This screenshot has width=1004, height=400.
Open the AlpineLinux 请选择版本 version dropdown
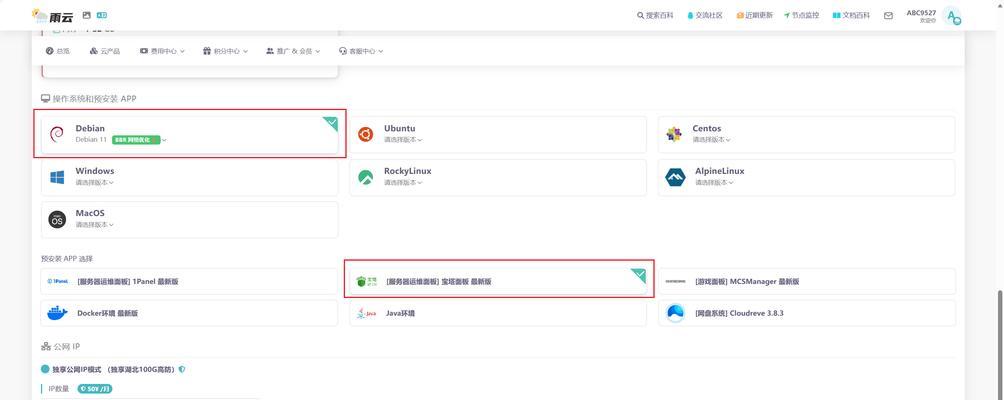[715, 182]
